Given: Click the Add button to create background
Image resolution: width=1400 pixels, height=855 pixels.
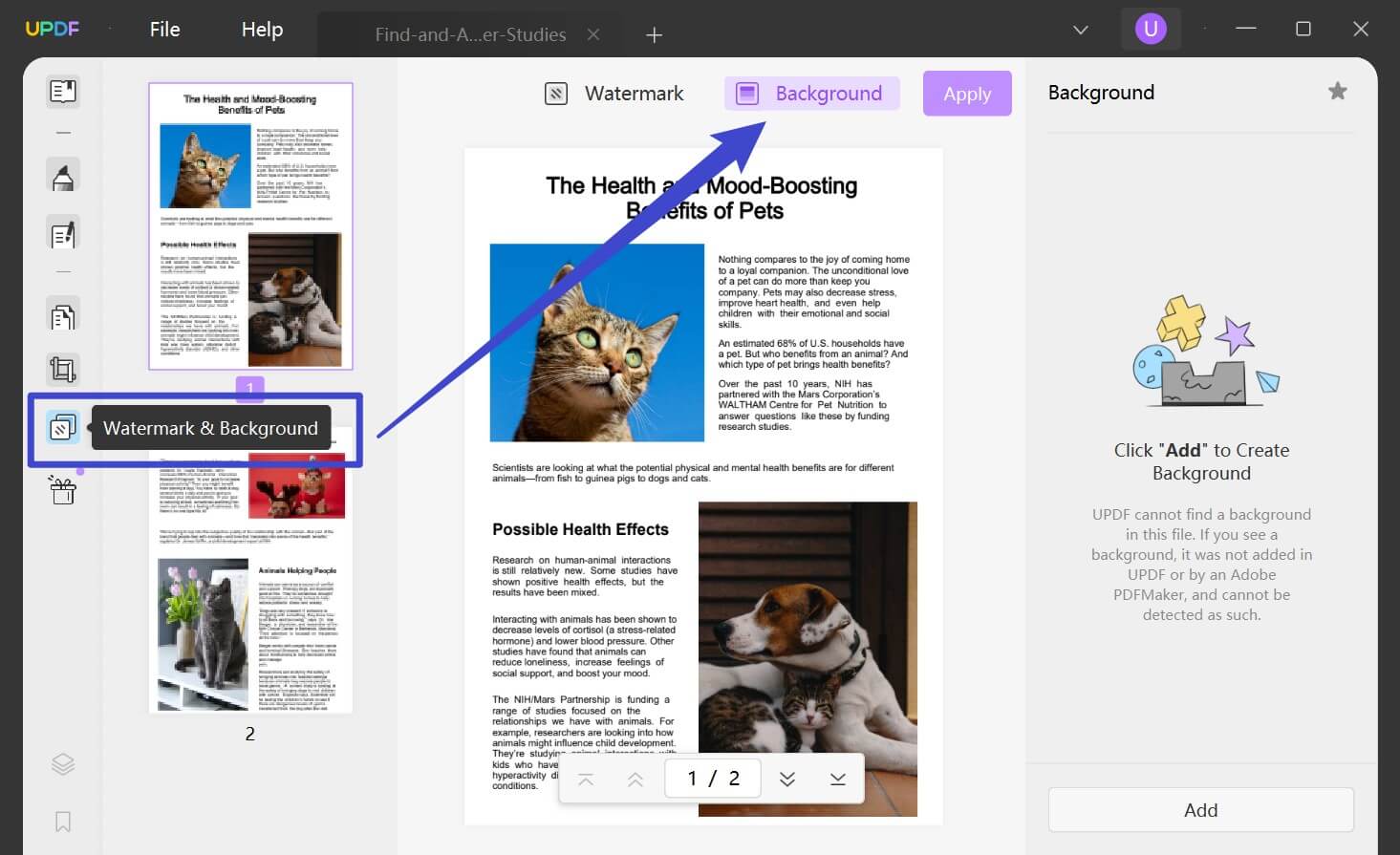Looking at the screenshot, I should [x=1201, y=810].
